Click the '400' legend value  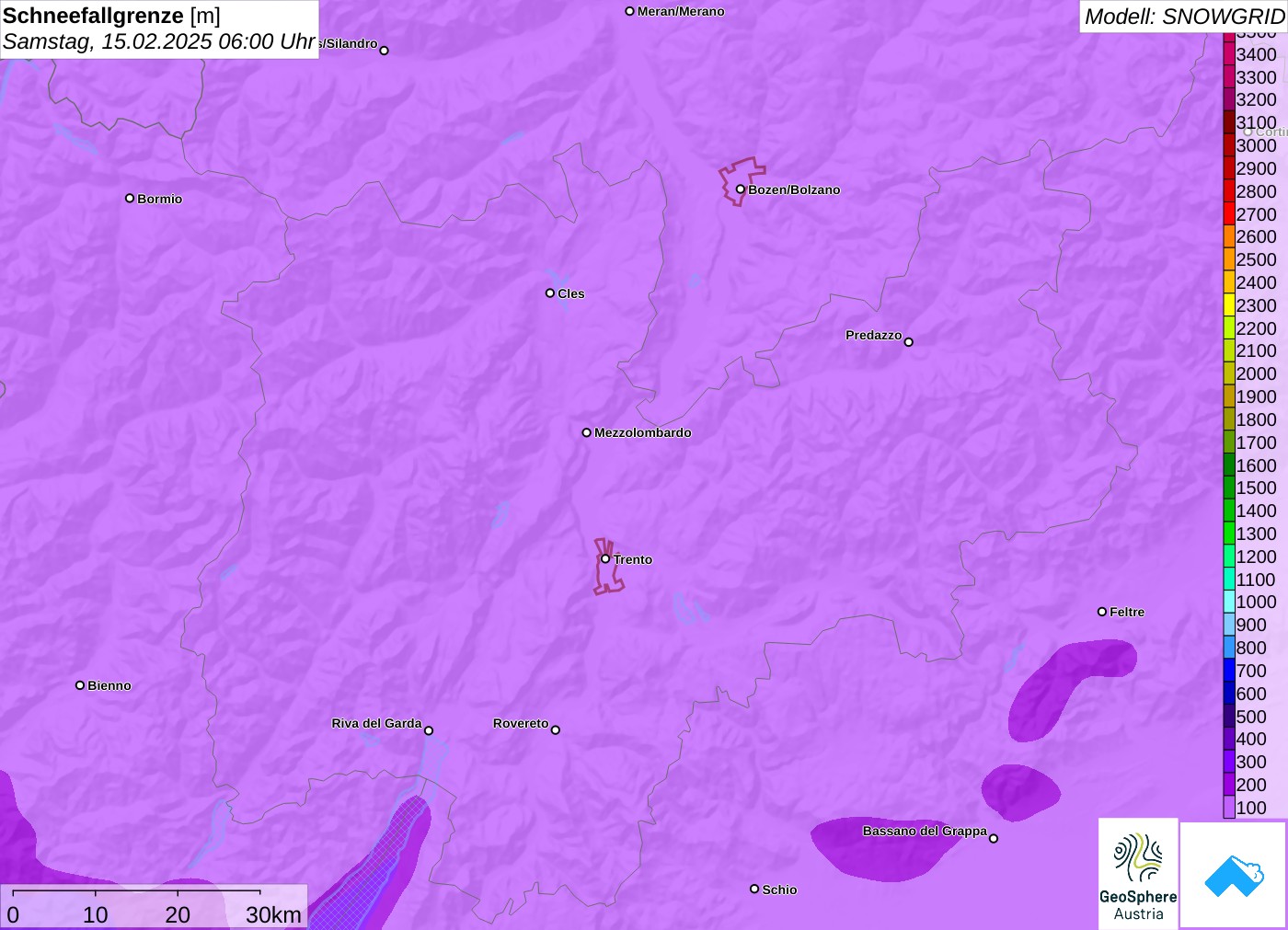coord(1251,739)
